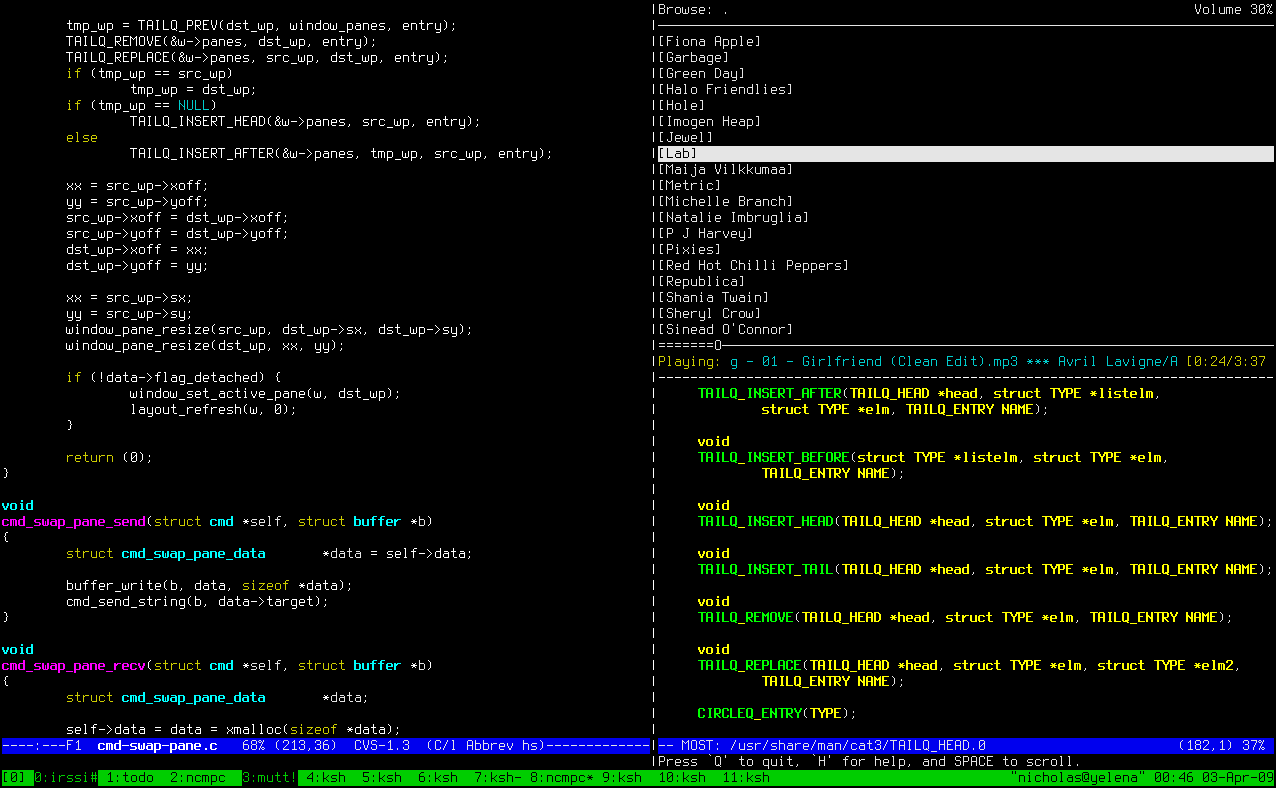Expand the [Red Hot Chilli Peppers] folder
This screenshot has width=1276, height=788.
753,265
